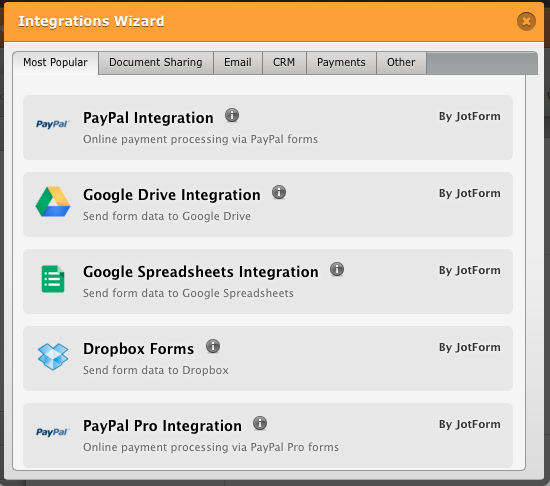Select the Most Popular tab
The width and height of the screenshot is (550, 486).
tap(55, 63)
